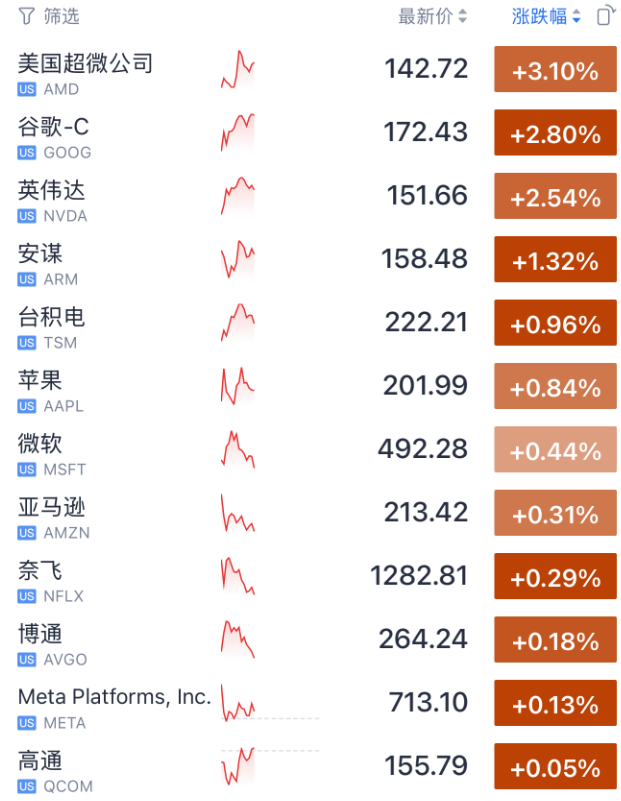Tap the +1.32% change box for 安谋

(555, 261)
